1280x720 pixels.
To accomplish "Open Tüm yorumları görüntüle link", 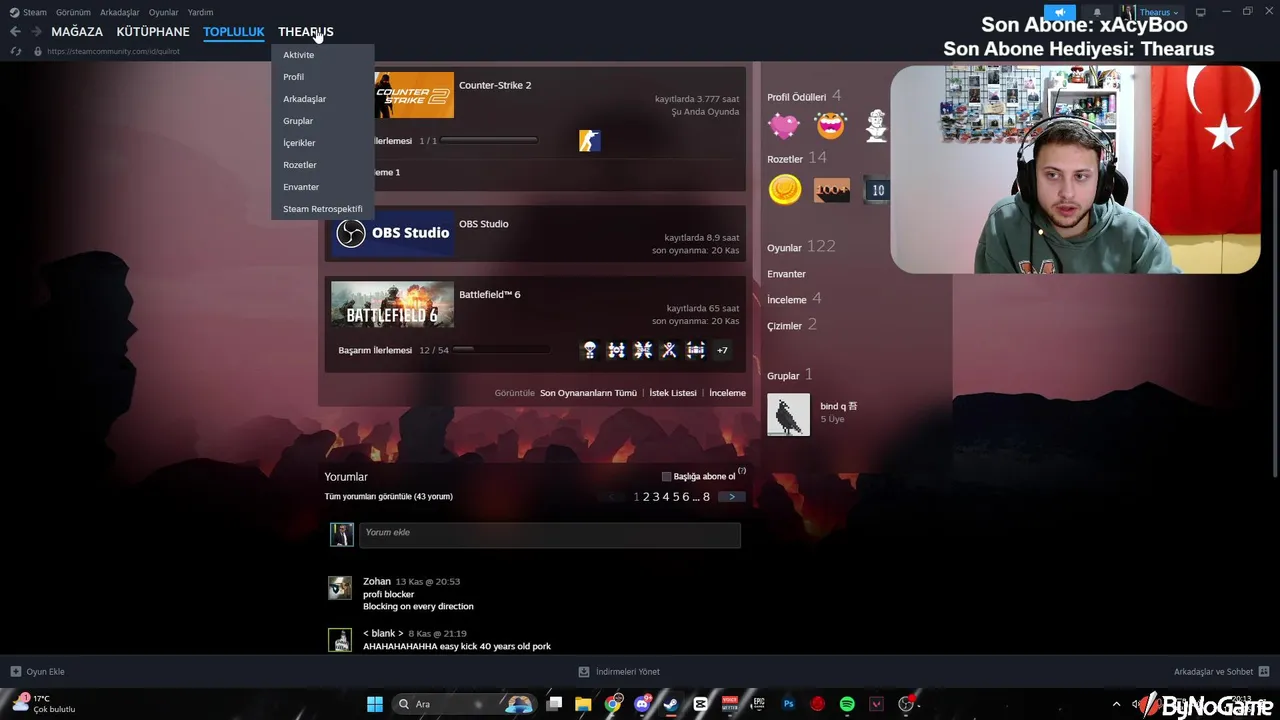I will click(x=388, y=496).
